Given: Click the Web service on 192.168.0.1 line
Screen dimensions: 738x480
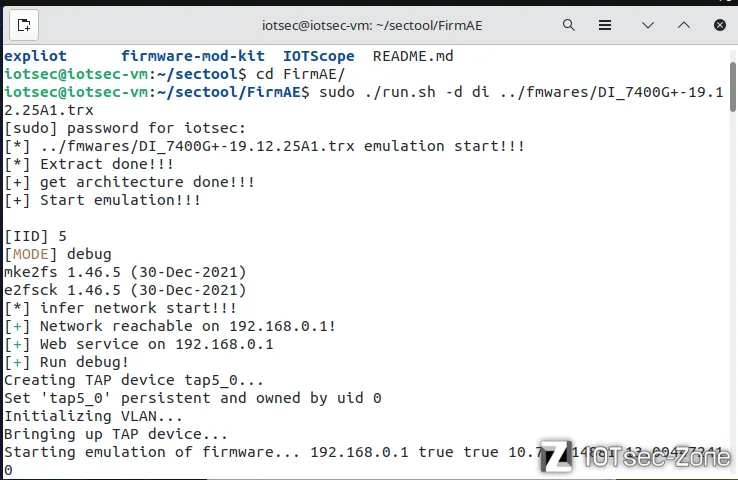Looking at the screenshot, I should click(x=139, y=344).
